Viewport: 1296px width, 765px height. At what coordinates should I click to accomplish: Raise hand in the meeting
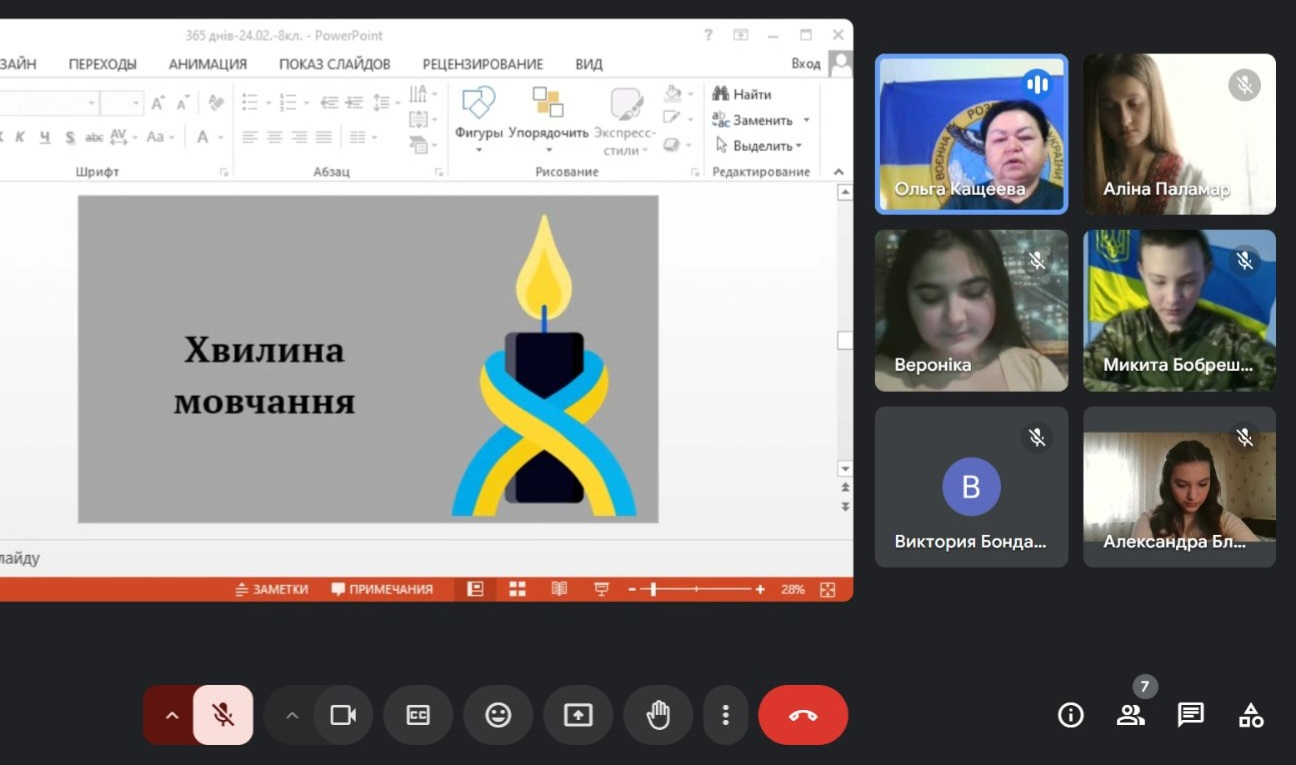(x=657, y=715)
